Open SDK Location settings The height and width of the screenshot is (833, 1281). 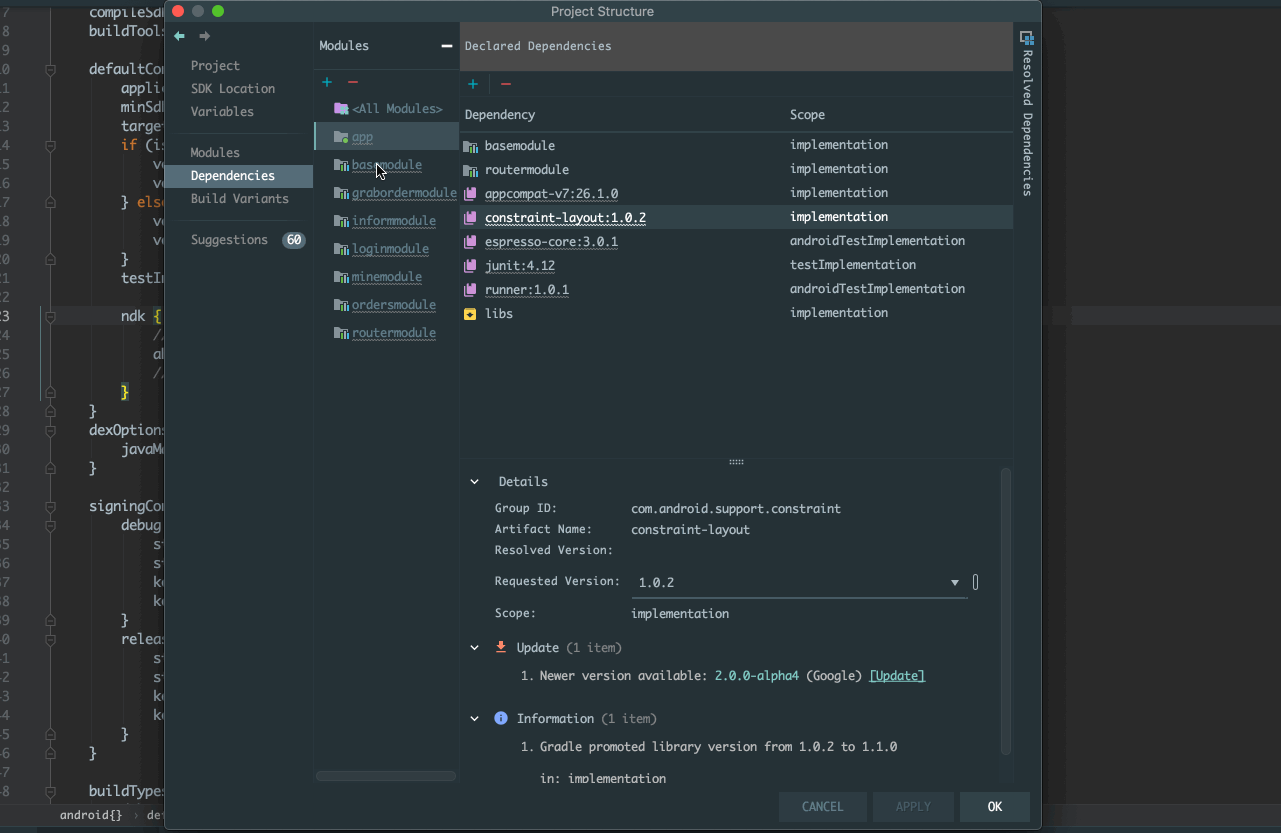point(233,88)
